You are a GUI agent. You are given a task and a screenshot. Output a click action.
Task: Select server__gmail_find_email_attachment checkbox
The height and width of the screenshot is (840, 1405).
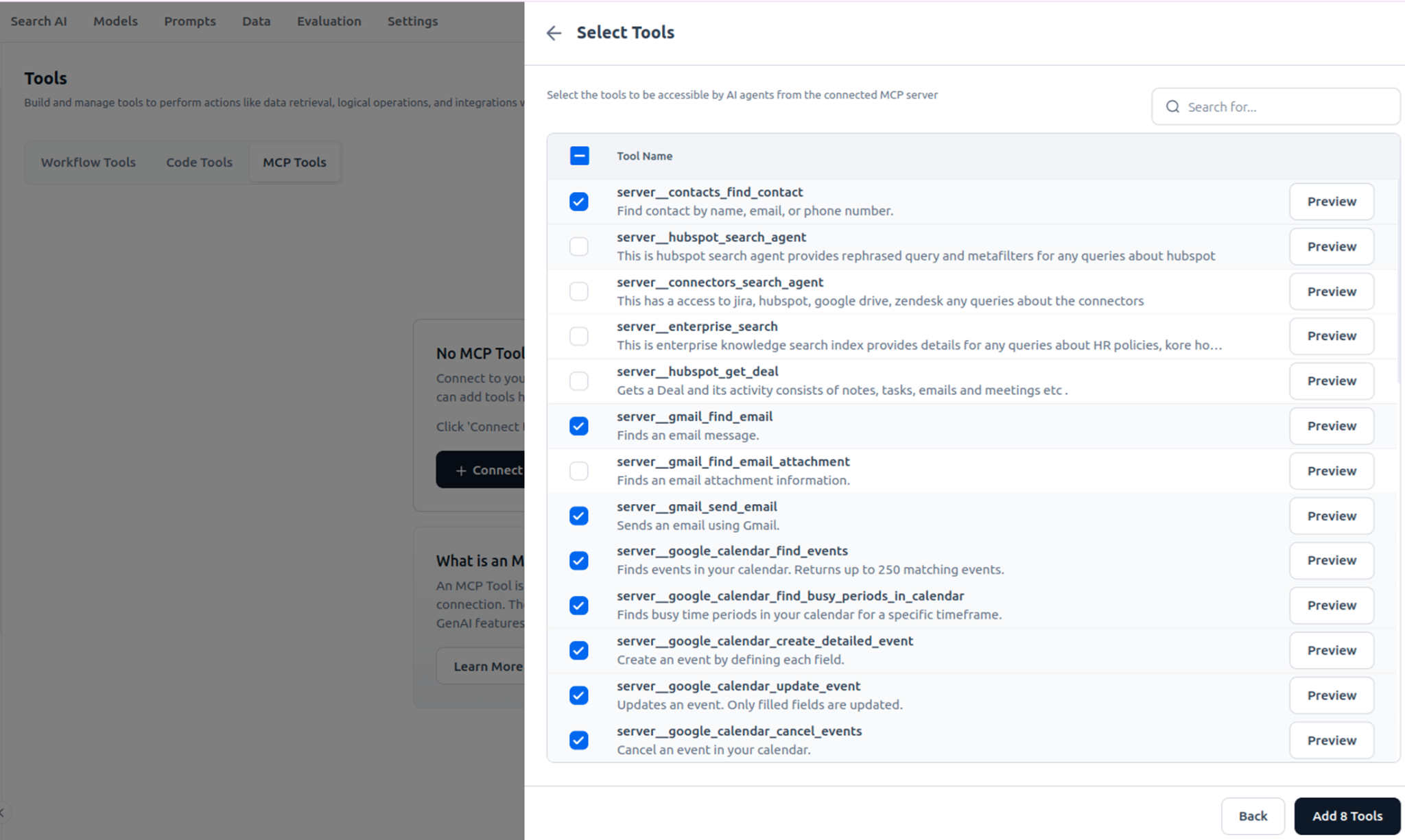(579, 471)
